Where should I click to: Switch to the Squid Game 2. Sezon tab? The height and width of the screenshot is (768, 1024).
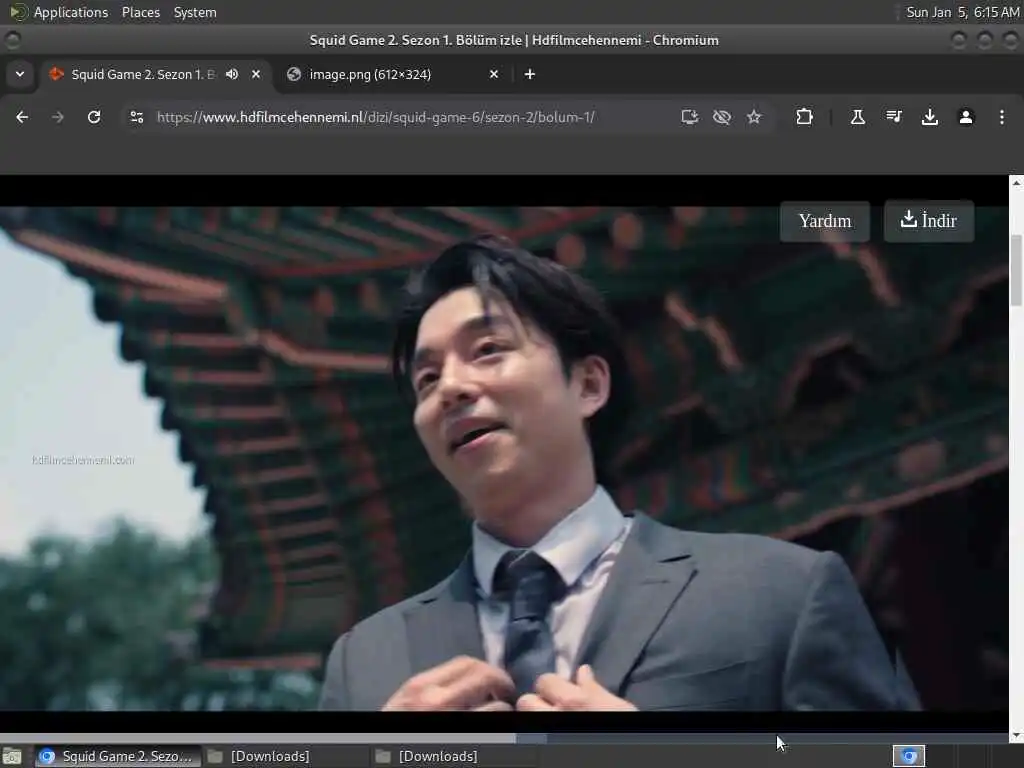coord(155,74)
